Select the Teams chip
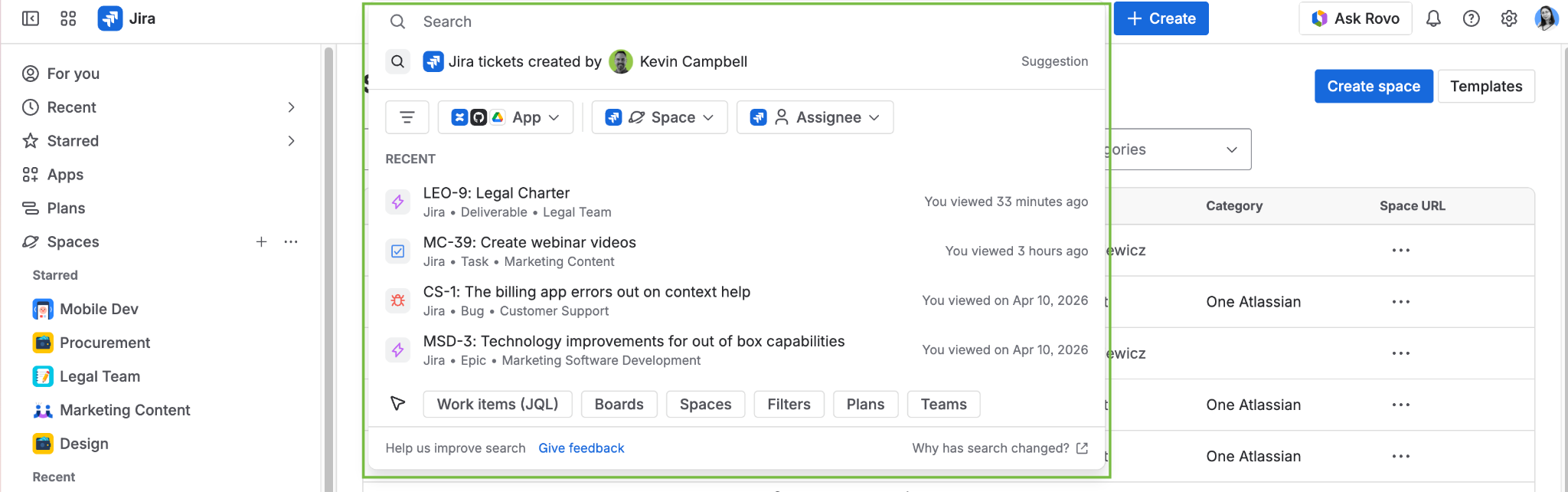The width and height of the screenshot is (1568, 492). click(943, 404)
